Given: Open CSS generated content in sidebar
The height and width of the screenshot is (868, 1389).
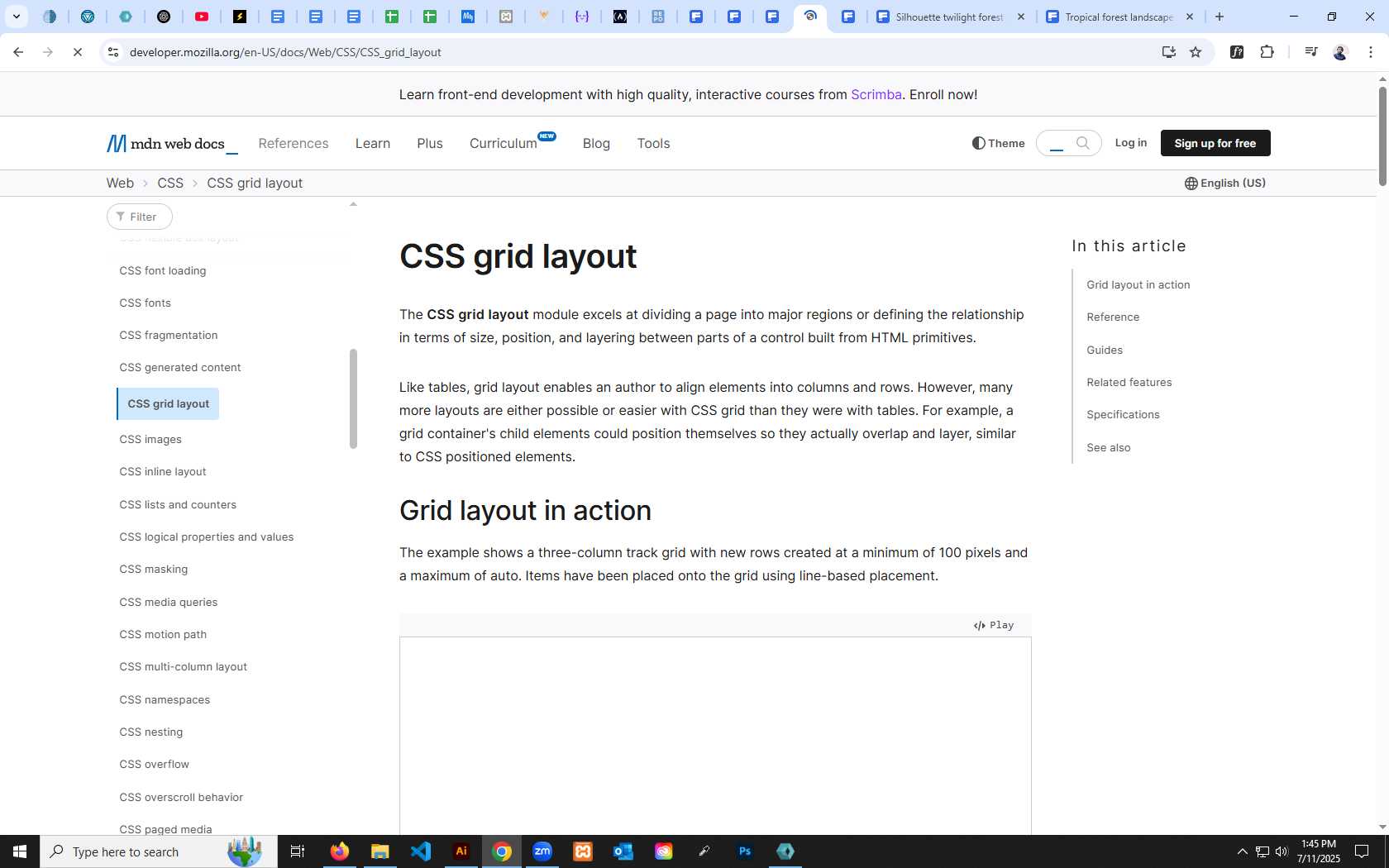Looking at the screenshot, I should click(180, 367).
